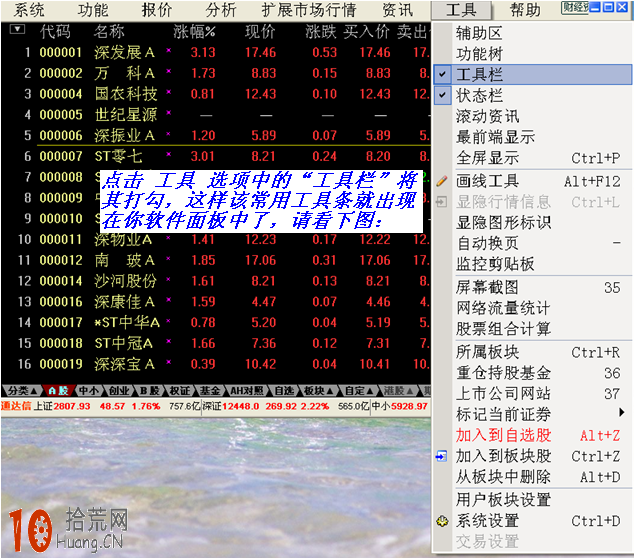The height and width of the screenshot is (559, 640).
Task: Click the pencil icon beside 画线工具
Action: (x=442, y=181)
